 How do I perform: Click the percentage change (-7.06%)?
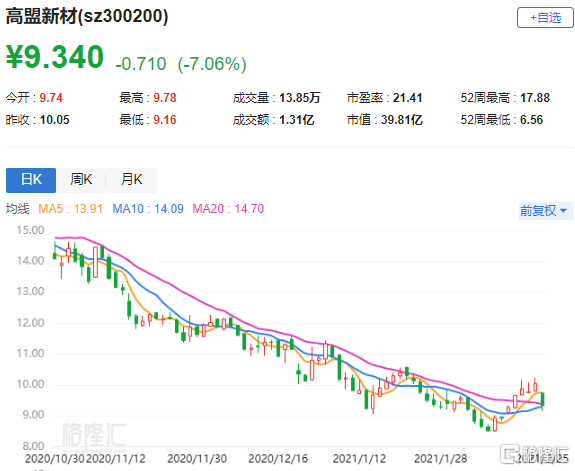tap(212, 64)
